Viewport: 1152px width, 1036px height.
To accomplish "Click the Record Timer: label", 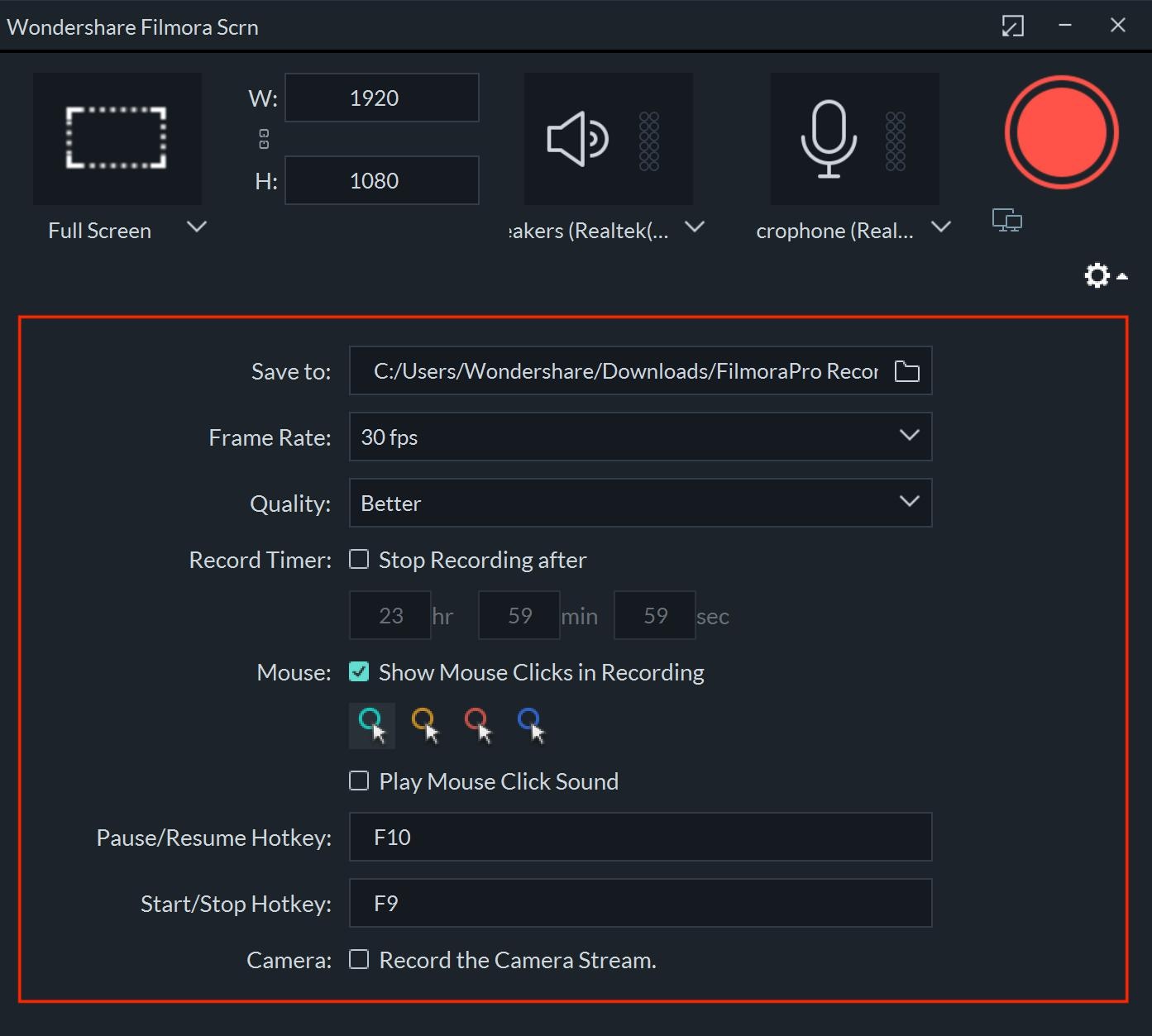I will (x=261, y=561).
